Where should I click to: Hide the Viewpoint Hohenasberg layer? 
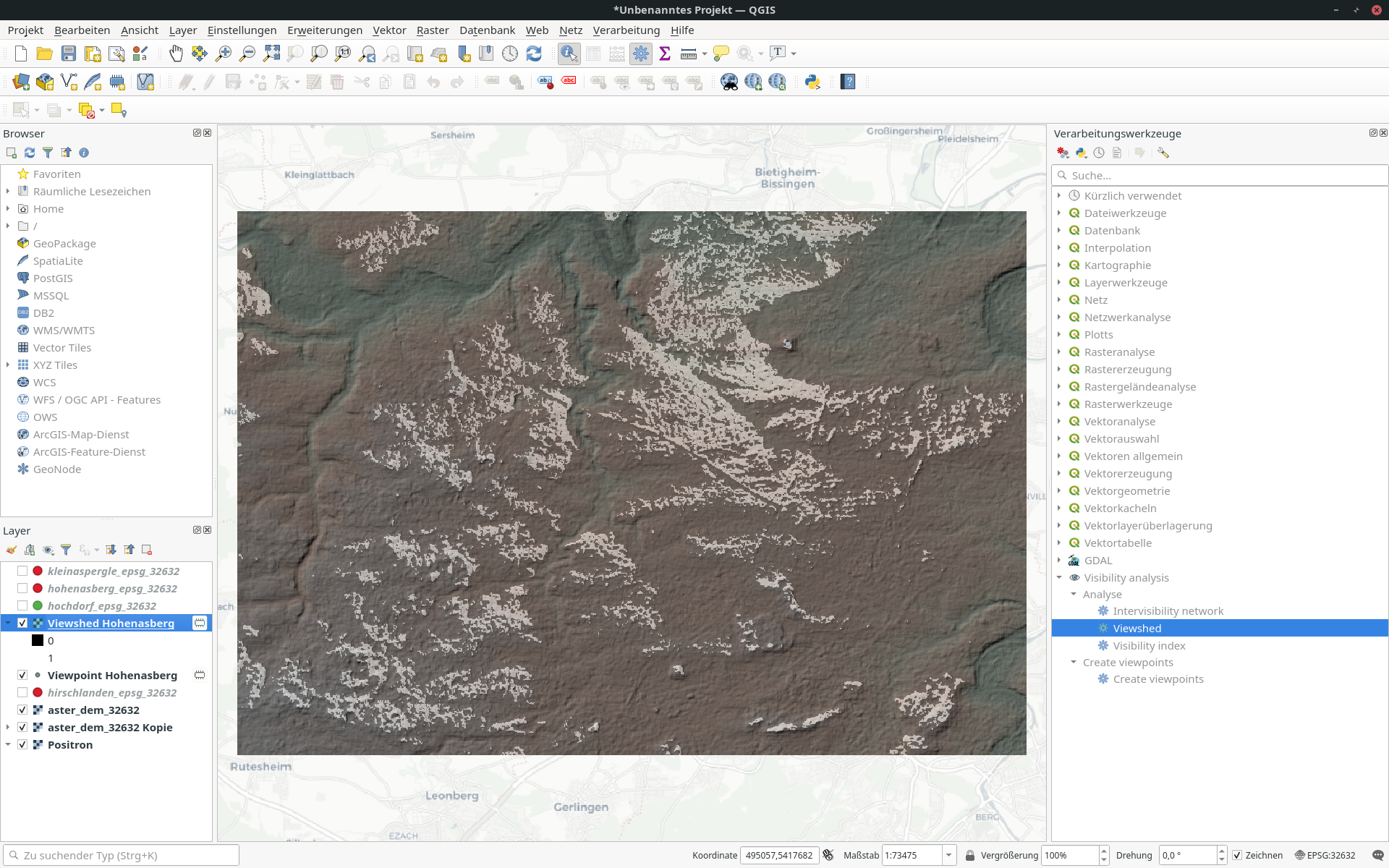[x=22, y=675]
